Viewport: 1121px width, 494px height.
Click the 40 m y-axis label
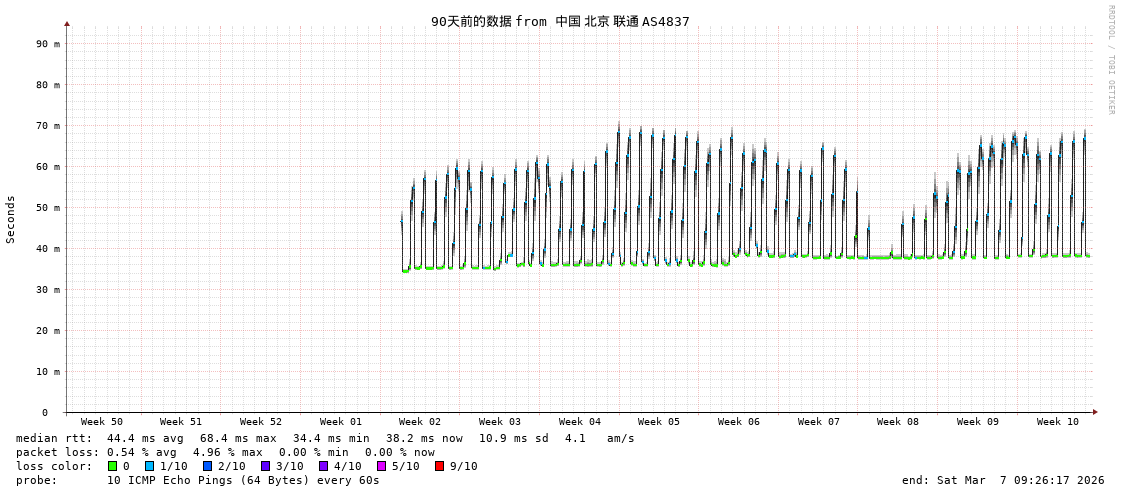48,249
